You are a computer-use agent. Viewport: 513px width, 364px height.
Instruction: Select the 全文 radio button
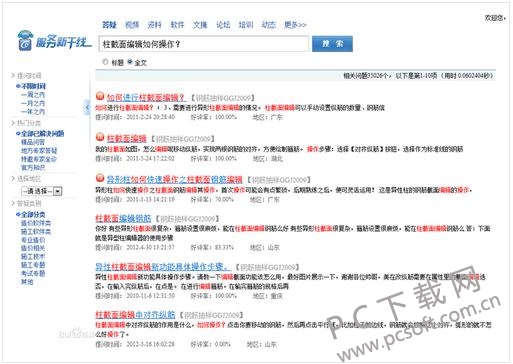tap(130, 62)
